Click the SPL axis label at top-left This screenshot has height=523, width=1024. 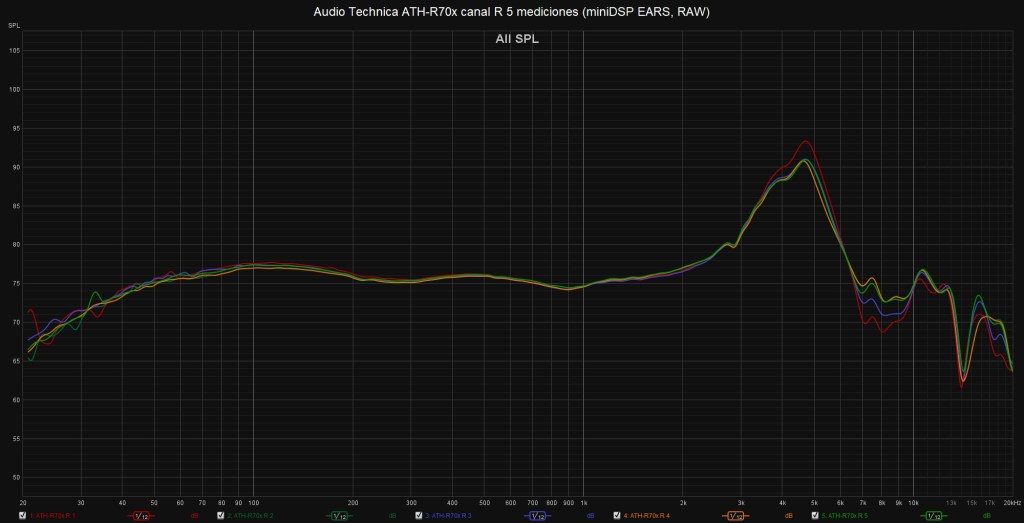[14, 22]
